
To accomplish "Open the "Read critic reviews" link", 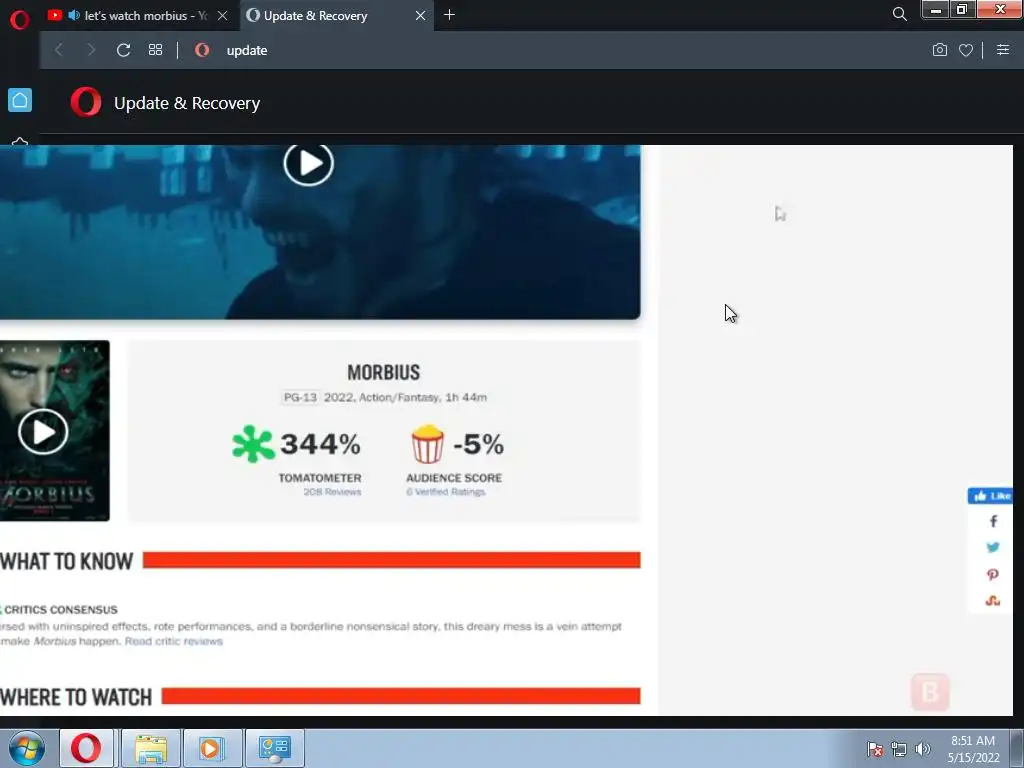I will [174, 641].
